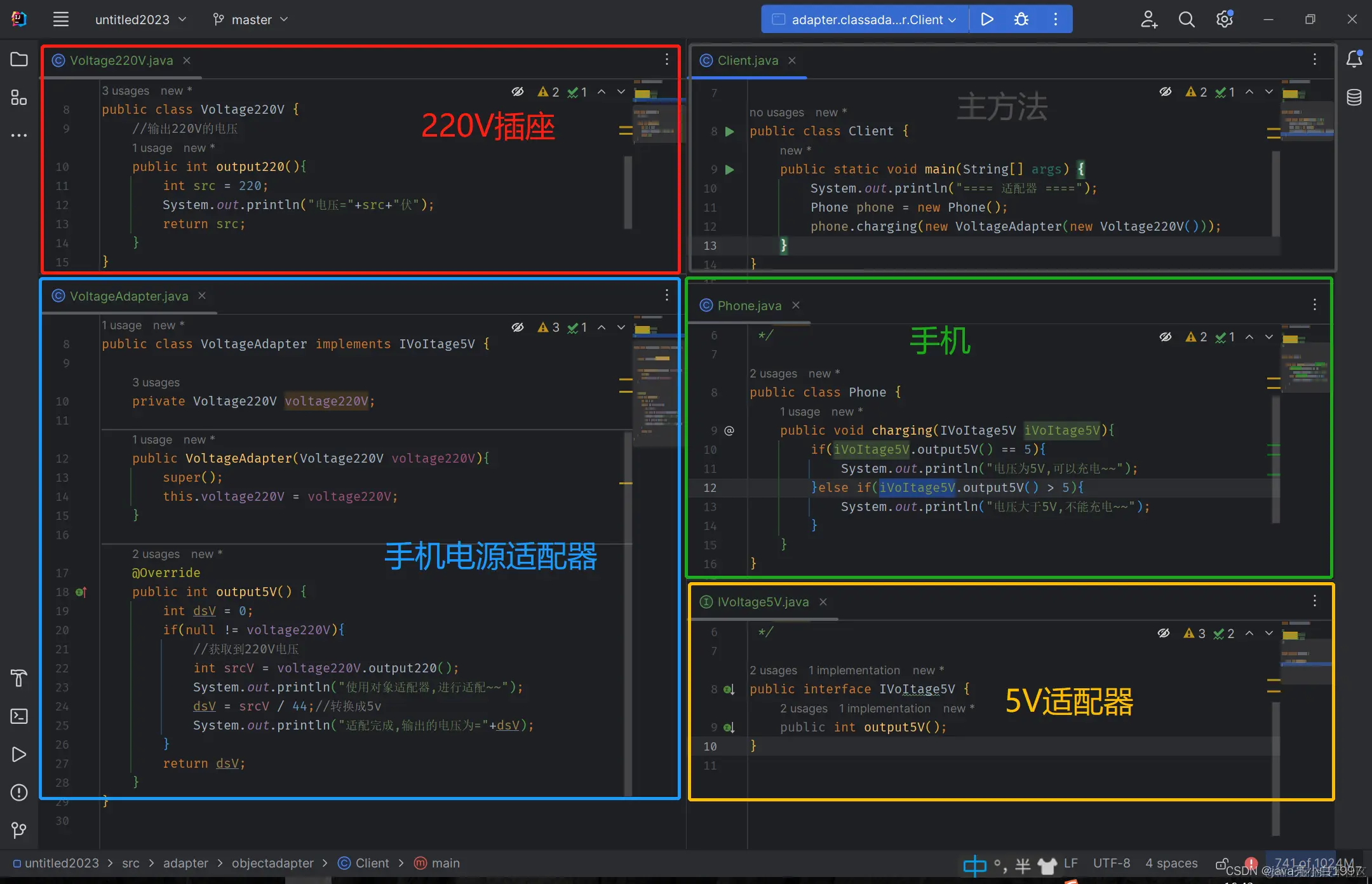The width and height of the screenshot is (1372, 884).
Task: Toggle reader mode eye in IVoltage5V.java editor
Action: [x=1163, y=633]
